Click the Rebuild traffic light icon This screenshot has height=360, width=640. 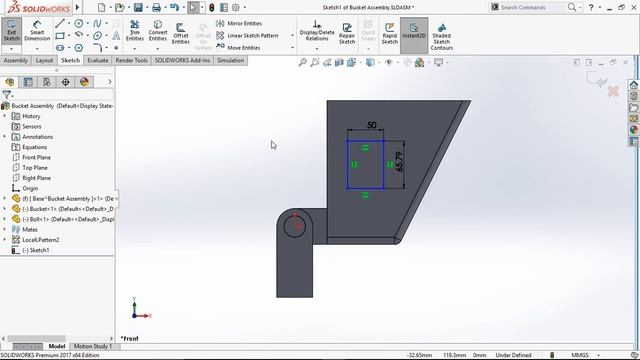(211, 7)
